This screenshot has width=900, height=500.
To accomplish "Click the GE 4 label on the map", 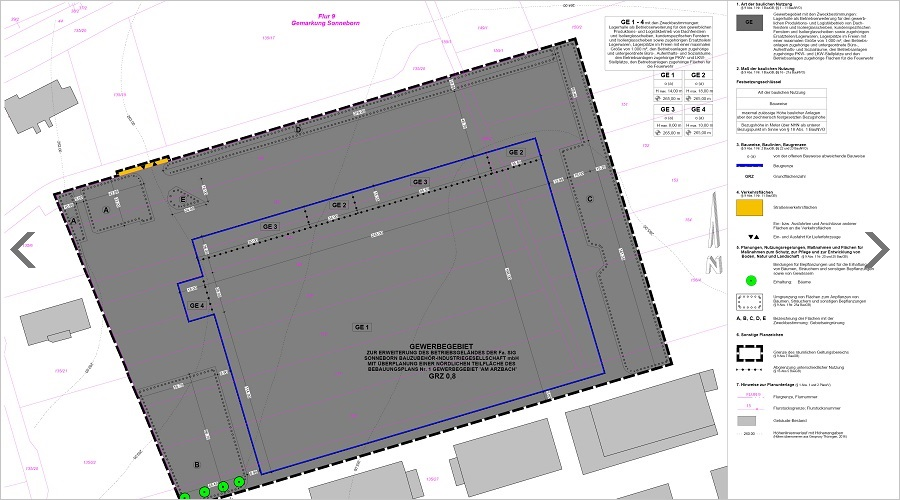I will coord(195,305).
